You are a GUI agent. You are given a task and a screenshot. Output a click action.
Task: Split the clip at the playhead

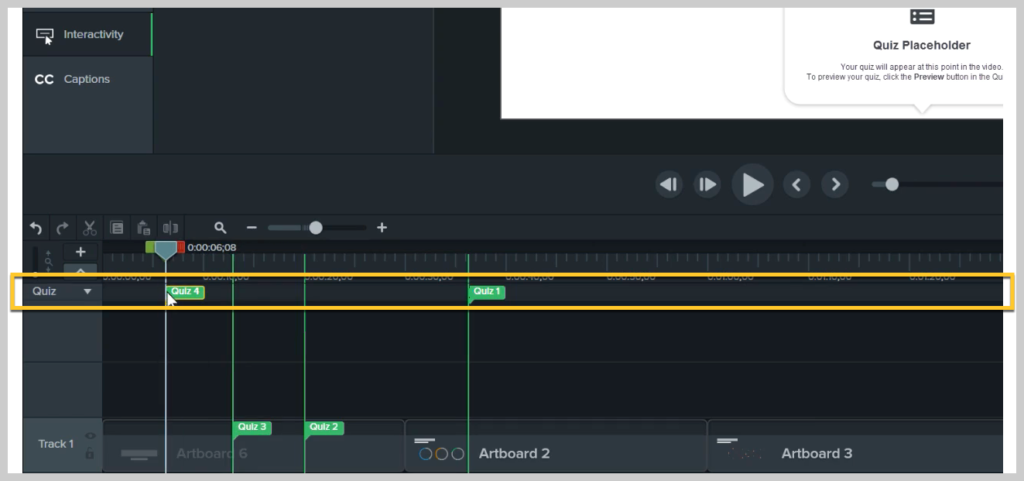pyautogui.click(x=170, y=228)
